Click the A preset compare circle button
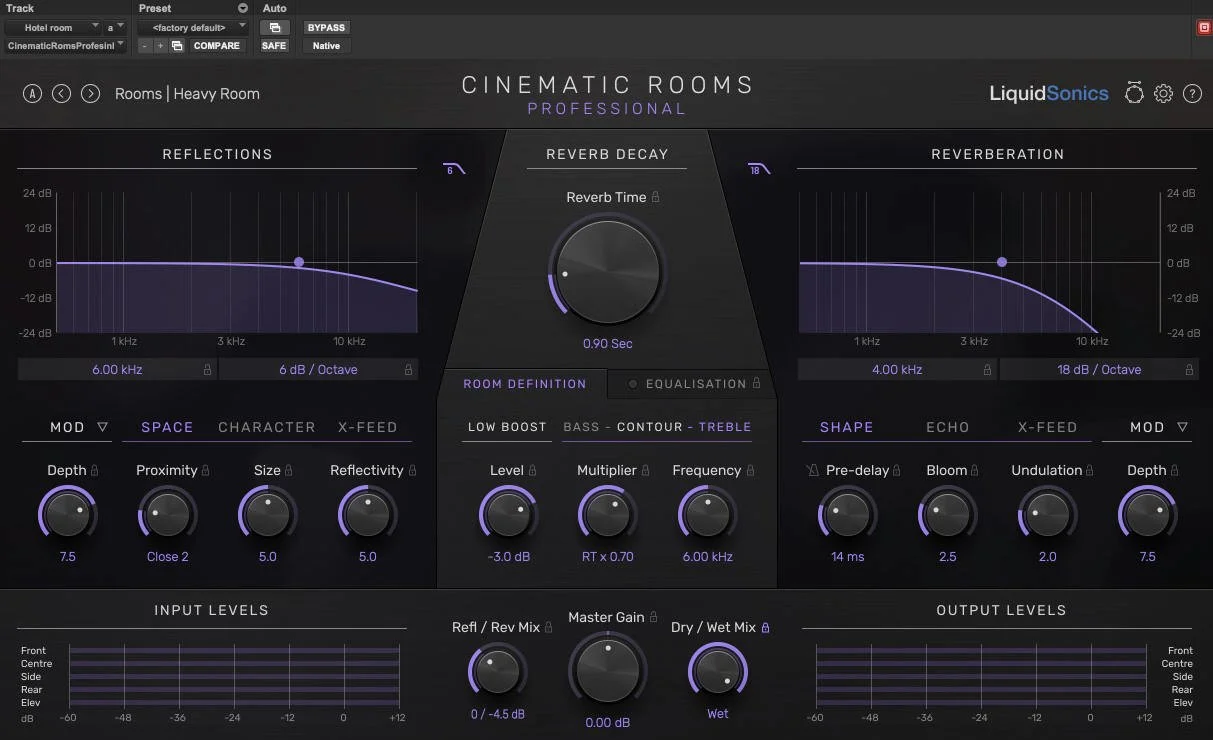The height and width of the screenshot is (740, 1213). coord(33,93)
